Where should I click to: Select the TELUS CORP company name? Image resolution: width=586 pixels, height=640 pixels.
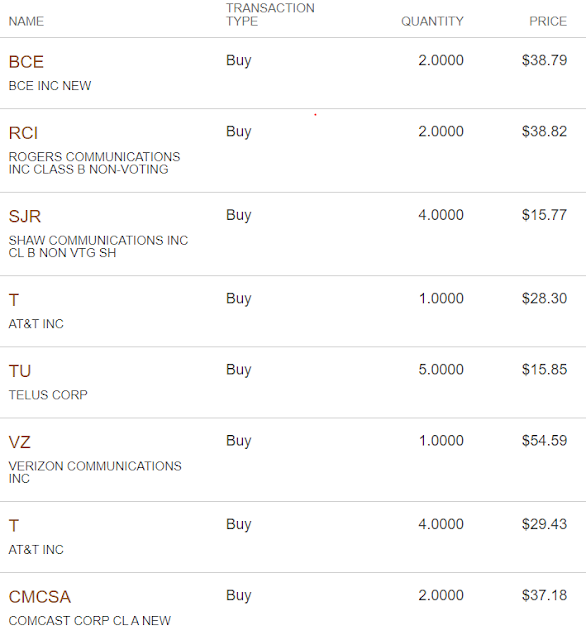pyautogui.click(x=48, y=395)
